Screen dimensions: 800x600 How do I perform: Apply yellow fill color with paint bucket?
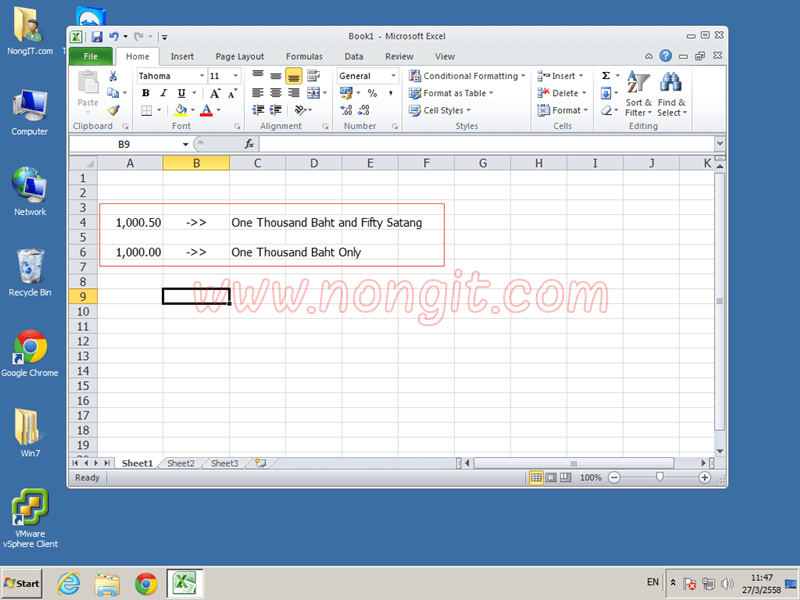pos(181,110)
